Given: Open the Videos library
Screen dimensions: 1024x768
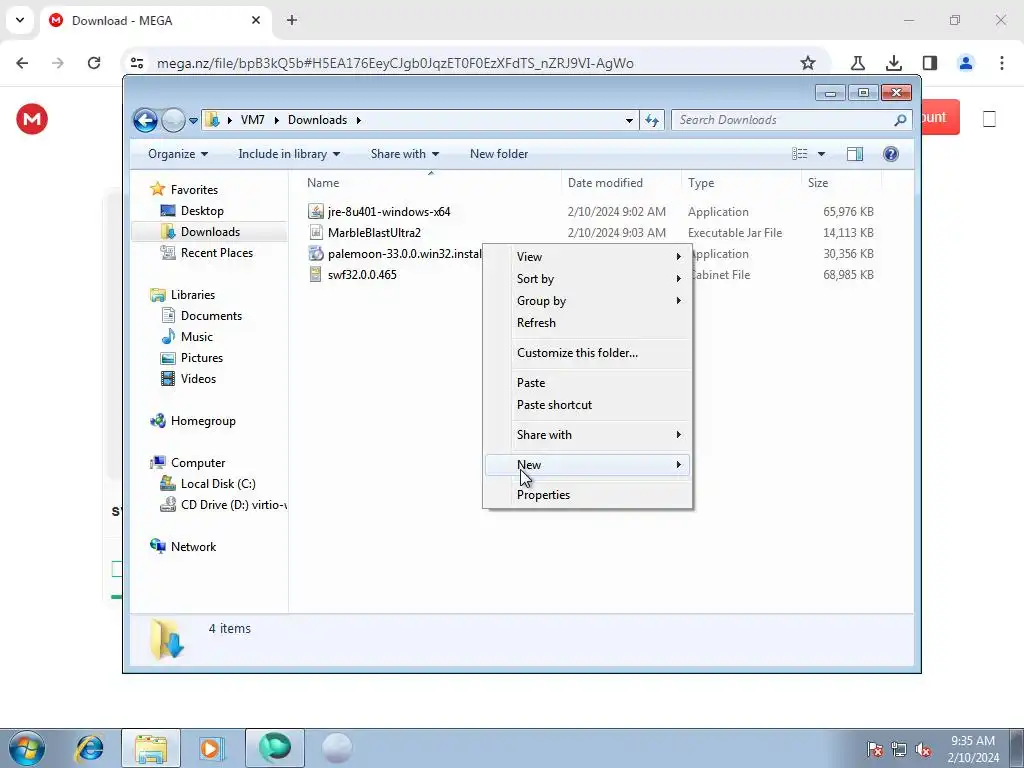Looking at the screenshot, I should click(x=198, y=379).
